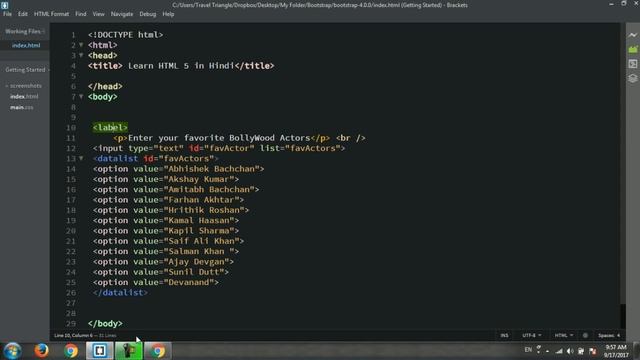
Task: Click the option value Akshay Kumar line
Action: (166, 179)
